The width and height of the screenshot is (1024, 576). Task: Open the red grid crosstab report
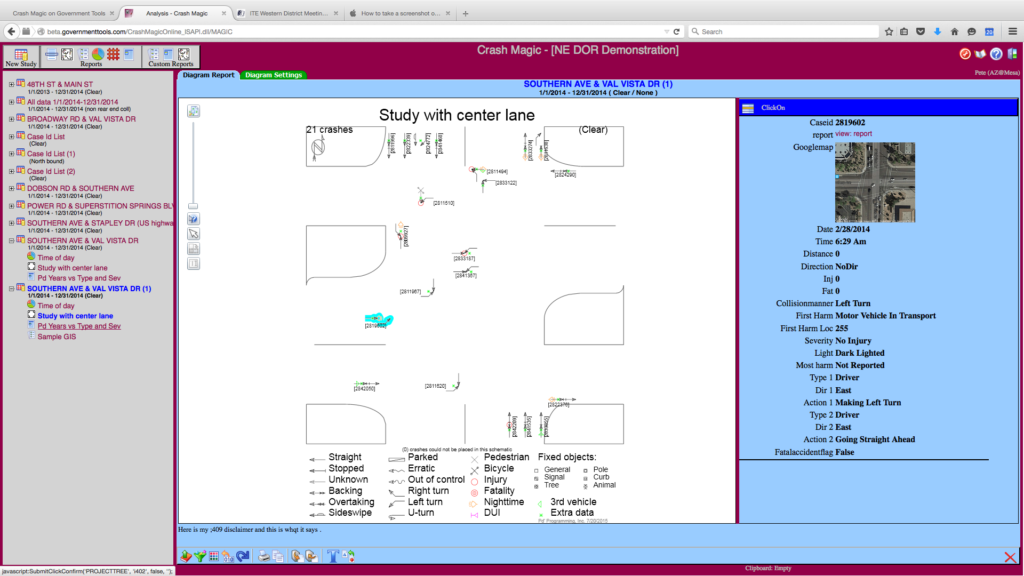114,54
